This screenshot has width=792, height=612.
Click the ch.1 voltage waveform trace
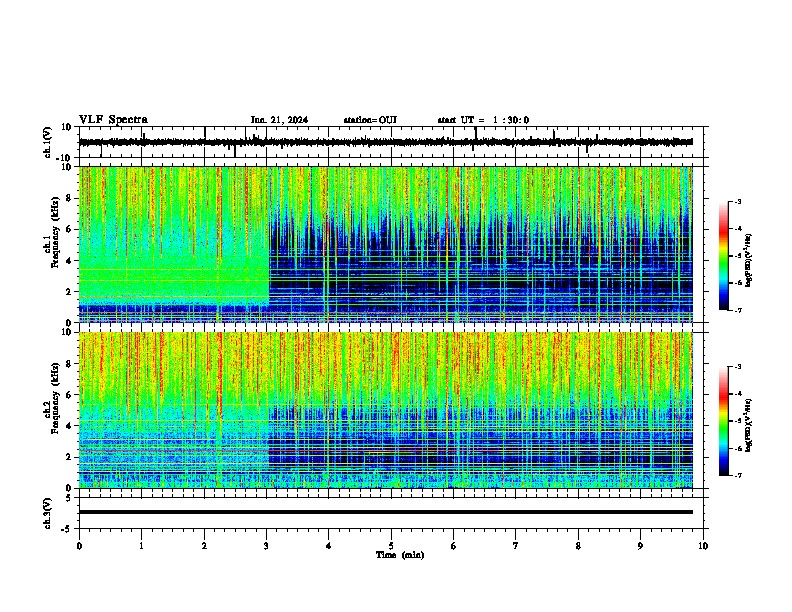385,142
